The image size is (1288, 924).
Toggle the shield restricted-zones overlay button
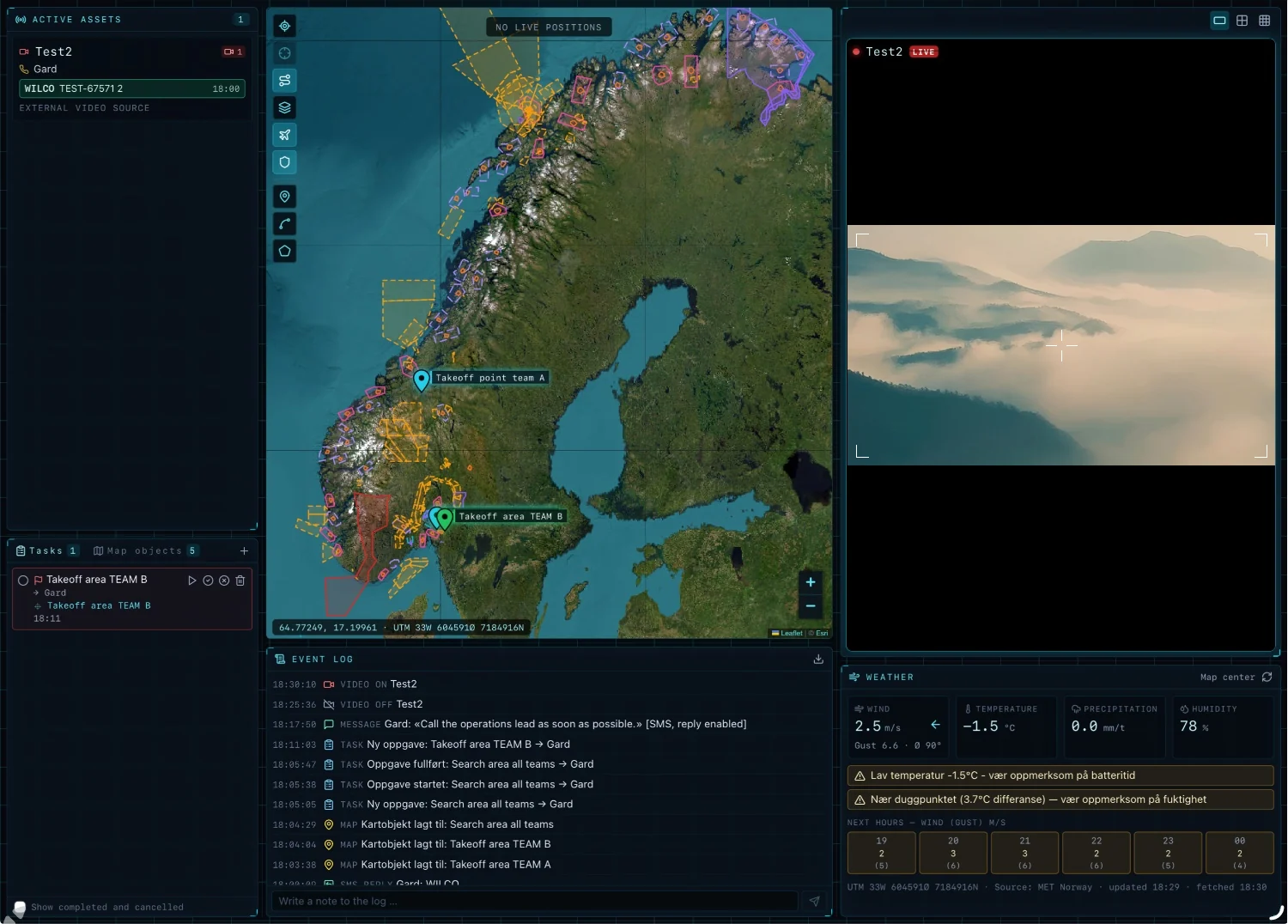(285, 162)
